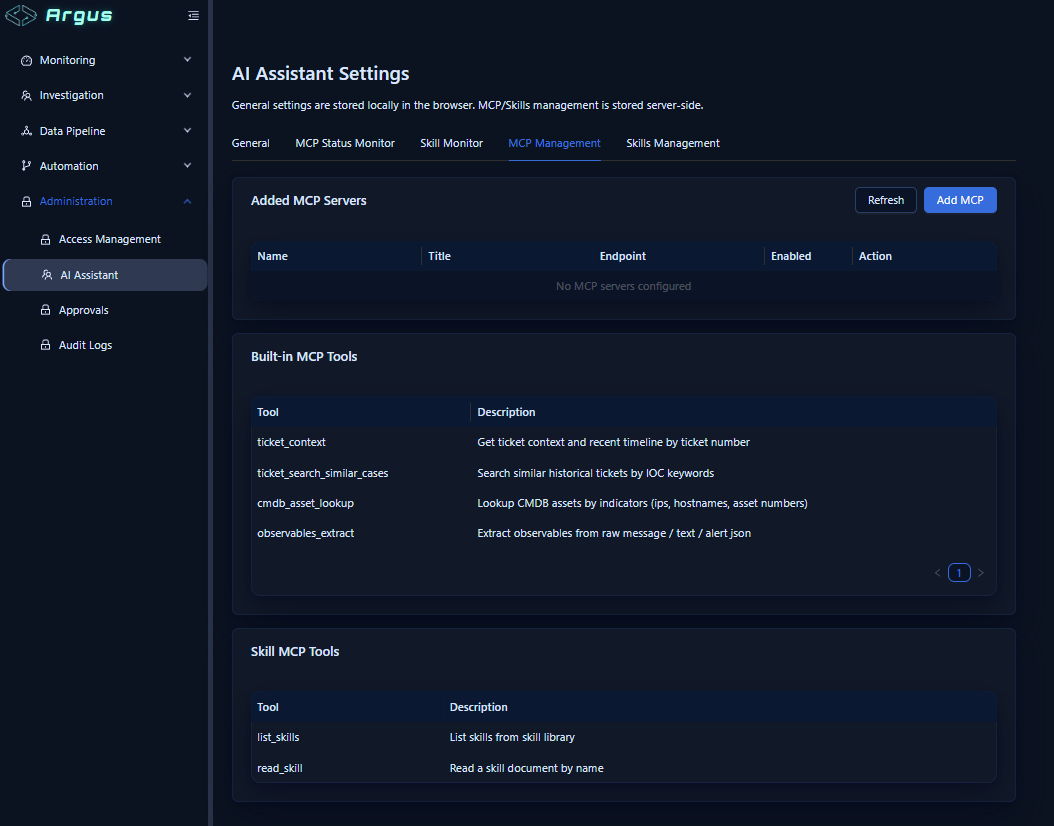Click the AI Assistant sidebar icon
The width and height of the screenshot is (1054, 826).
point(47,275)
